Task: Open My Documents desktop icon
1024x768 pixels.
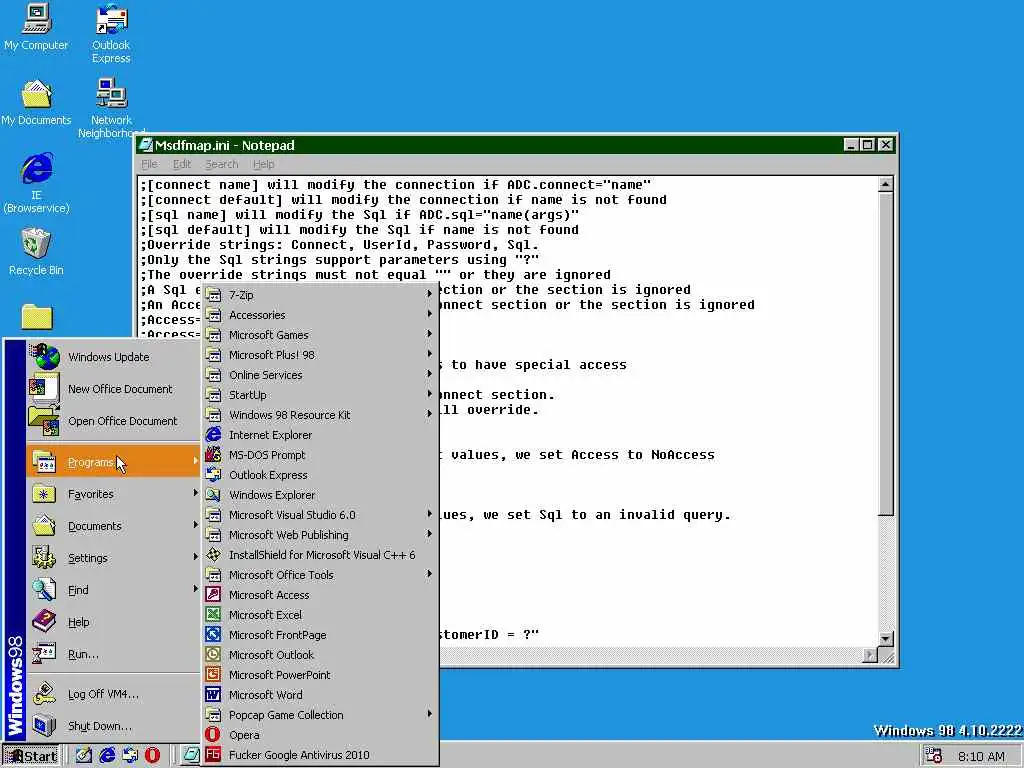Action: click(36, 103)
